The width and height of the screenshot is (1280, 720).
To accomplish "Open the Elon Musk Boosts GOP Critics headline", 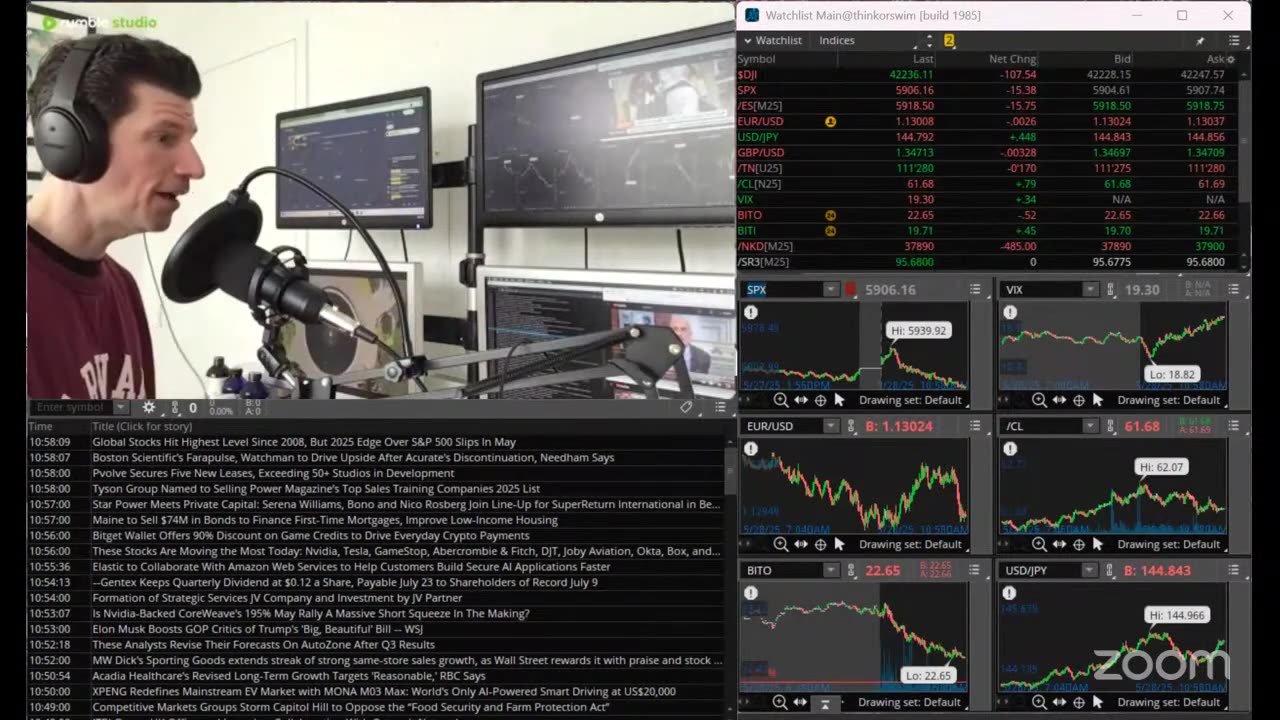I will [x=257, y=629].
